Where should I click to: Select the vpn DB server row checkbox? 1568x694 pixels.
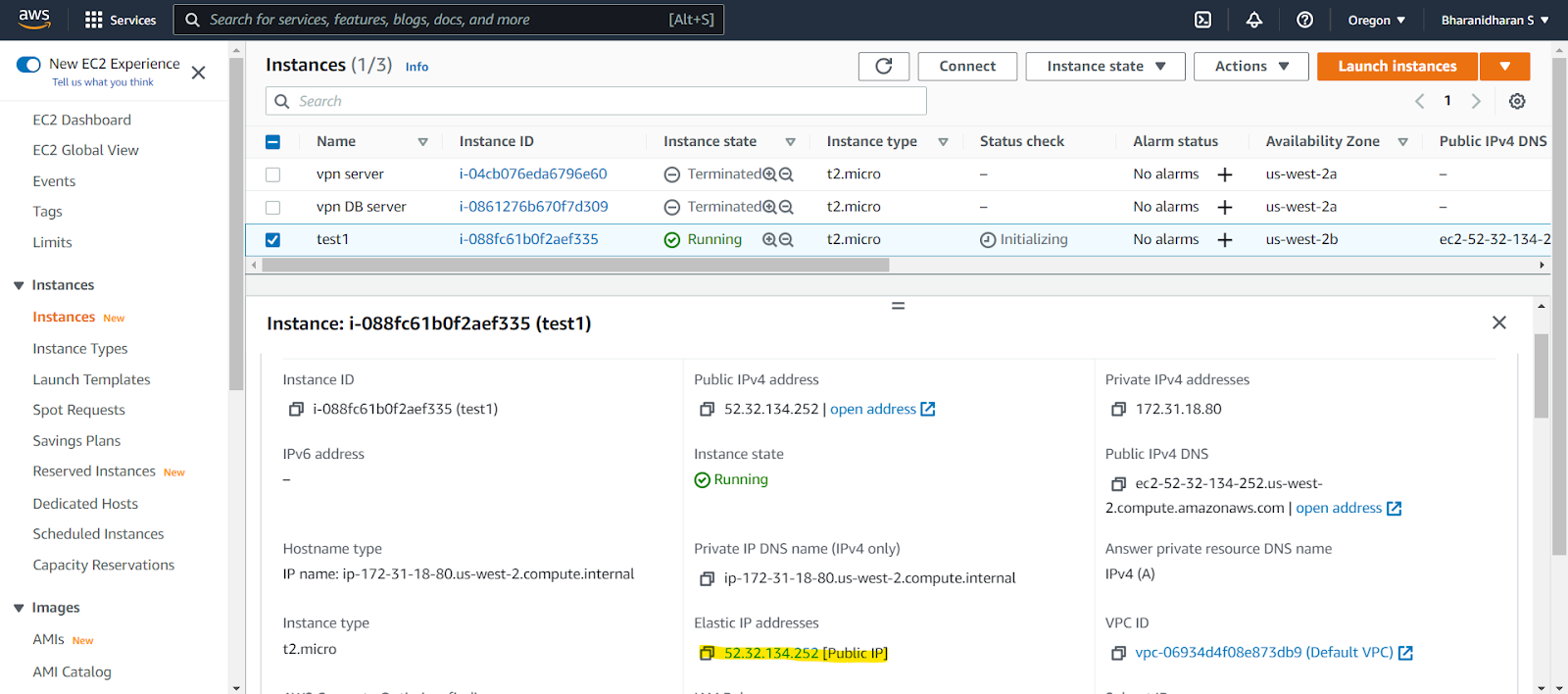point(272,207)
